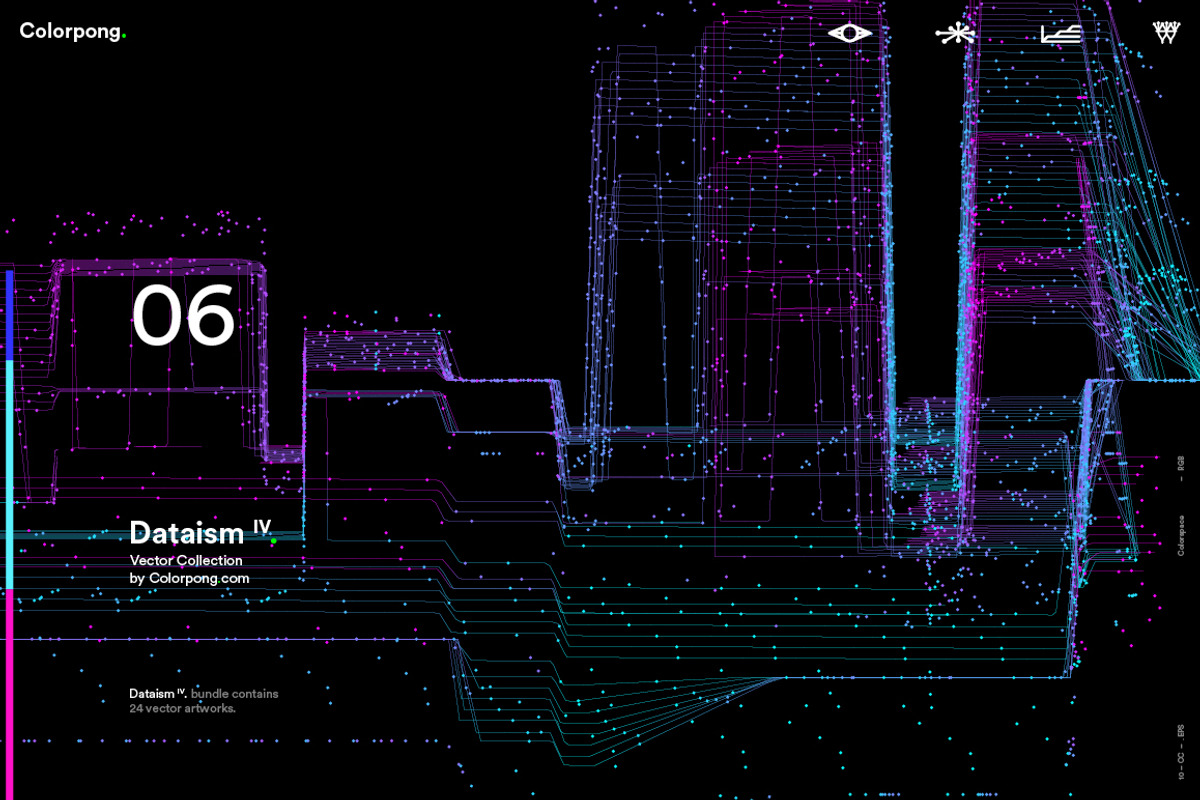Select the crown-shaped icon at top right
The height and width of the screenshot is (800, 1200).
[x=1166, y=32]
